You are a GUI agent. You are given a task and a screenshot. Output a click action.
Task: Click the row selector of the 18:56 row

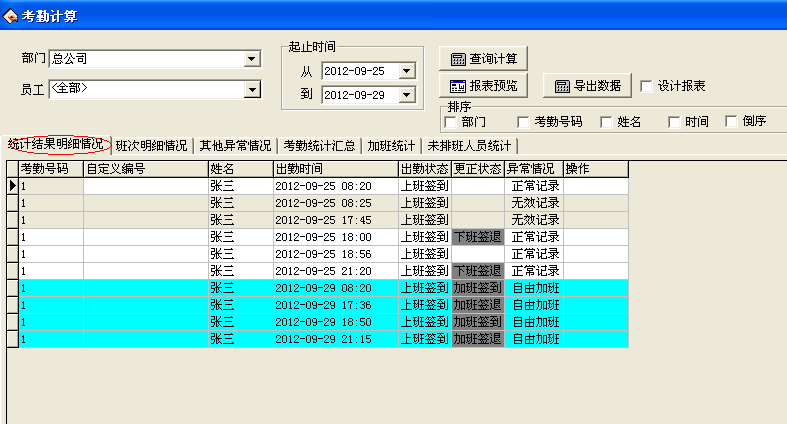[13, 254]
